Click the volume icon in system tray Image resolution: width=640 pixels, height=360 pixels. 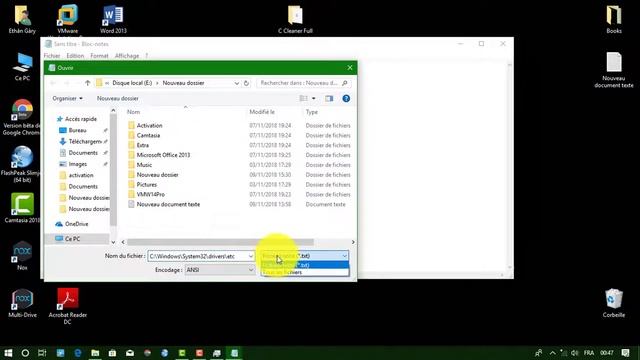[575, 353]
